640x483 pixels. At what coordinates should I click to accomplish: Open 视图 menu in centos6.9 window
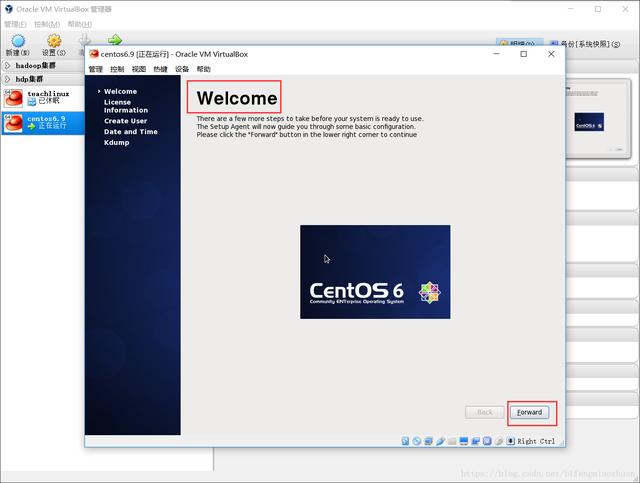point(139,69)
